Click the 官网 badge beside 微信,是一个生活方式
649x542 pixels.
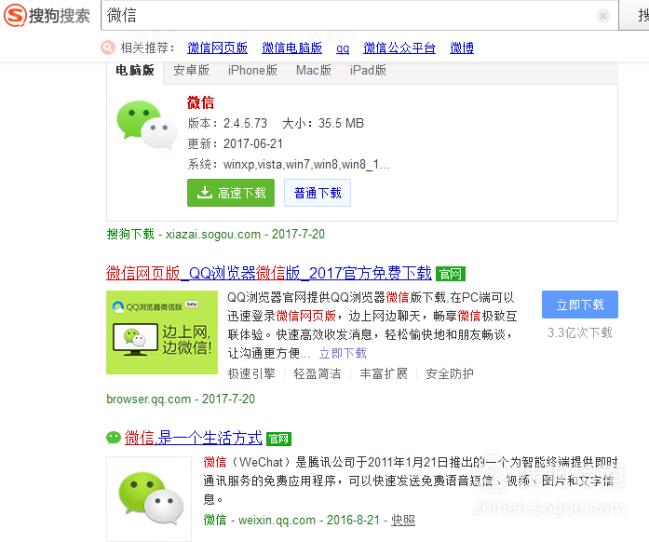point(279,438)
